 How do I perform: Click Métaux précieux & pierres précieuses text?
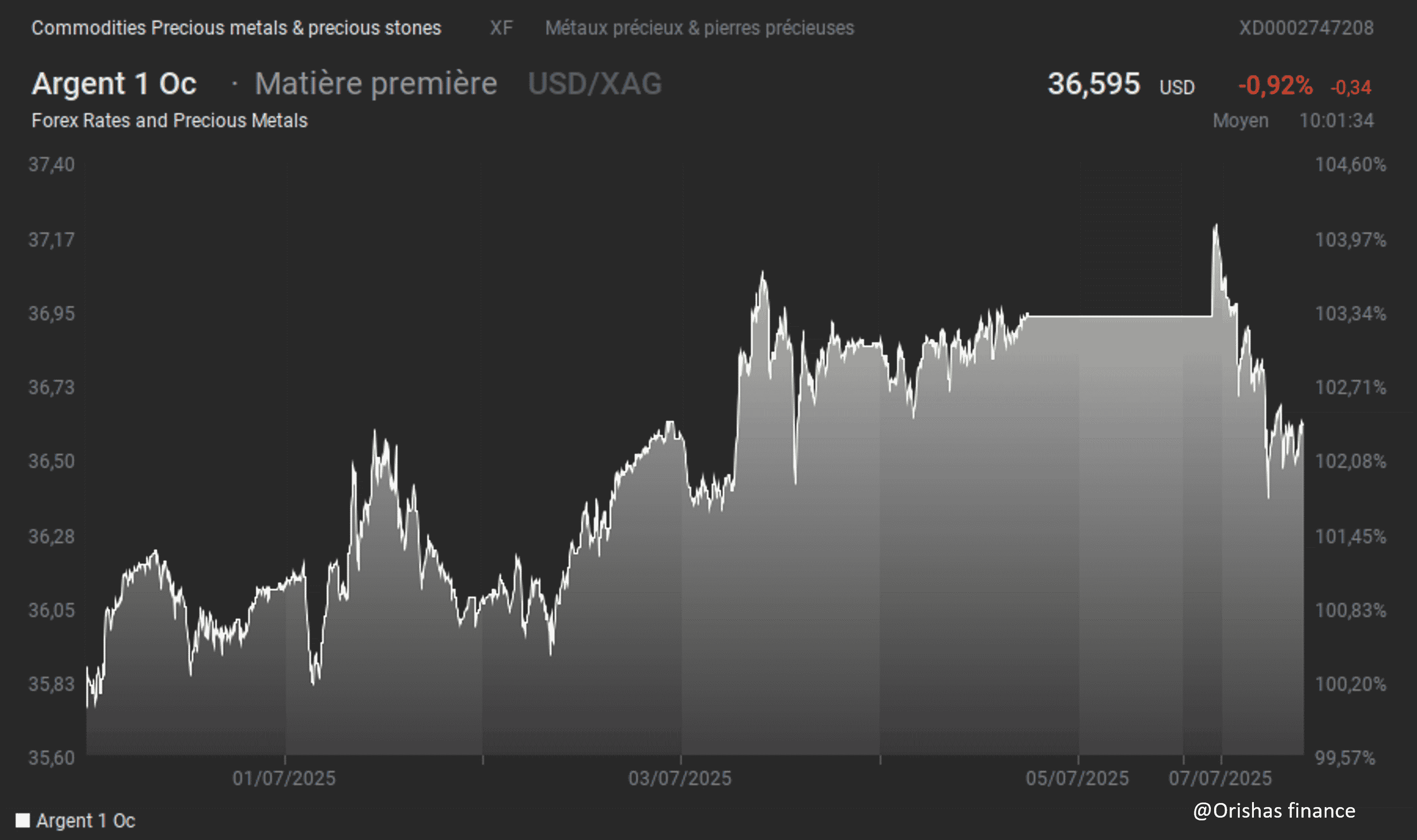[699, 28]
